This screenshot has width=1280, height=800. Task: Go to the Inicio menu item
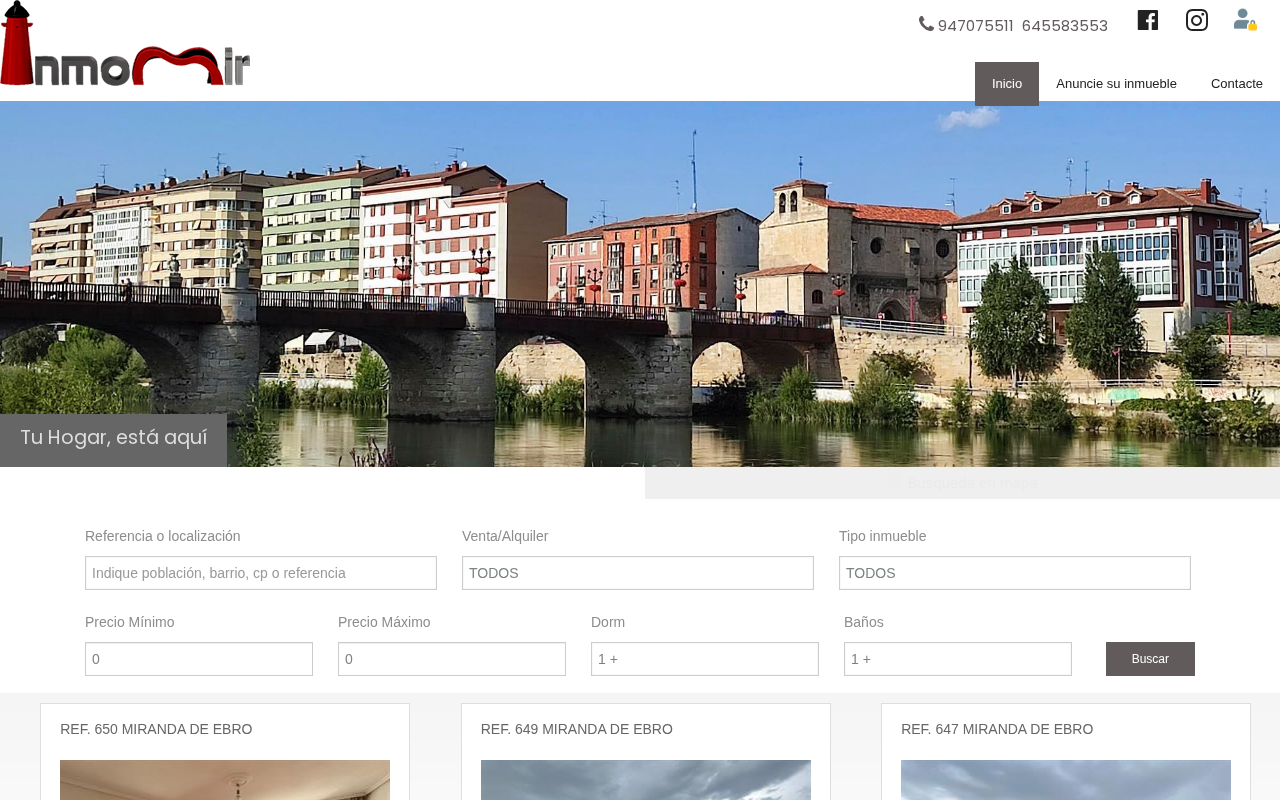1007,84
